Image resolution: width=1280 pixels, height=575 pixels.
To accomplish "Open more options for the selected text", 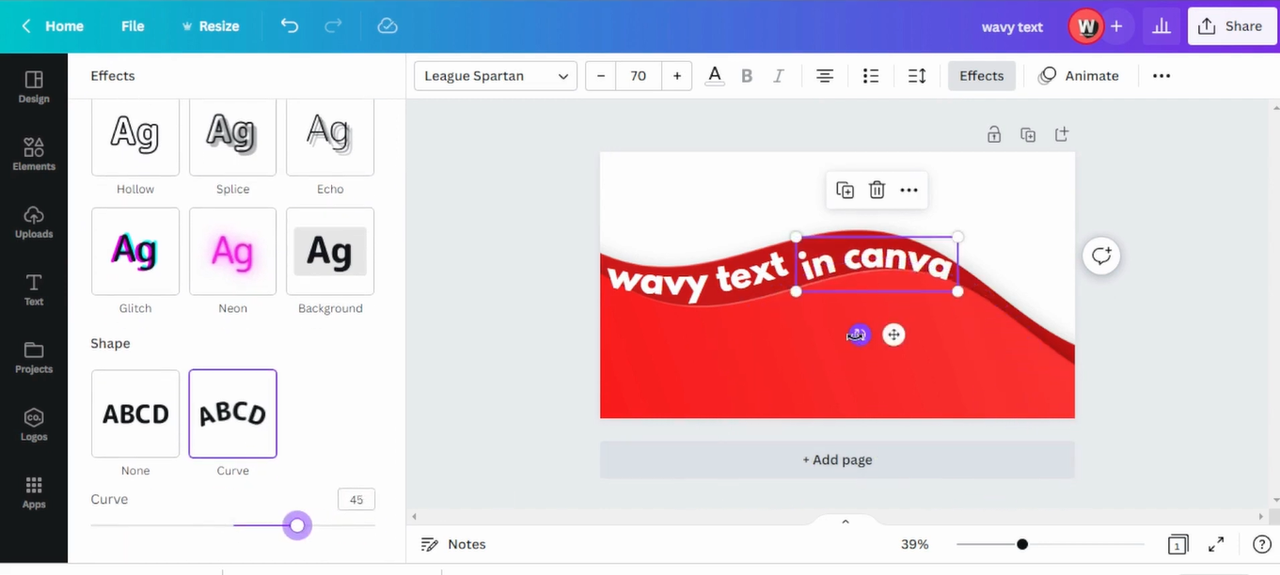I will (x=909, y=190).
